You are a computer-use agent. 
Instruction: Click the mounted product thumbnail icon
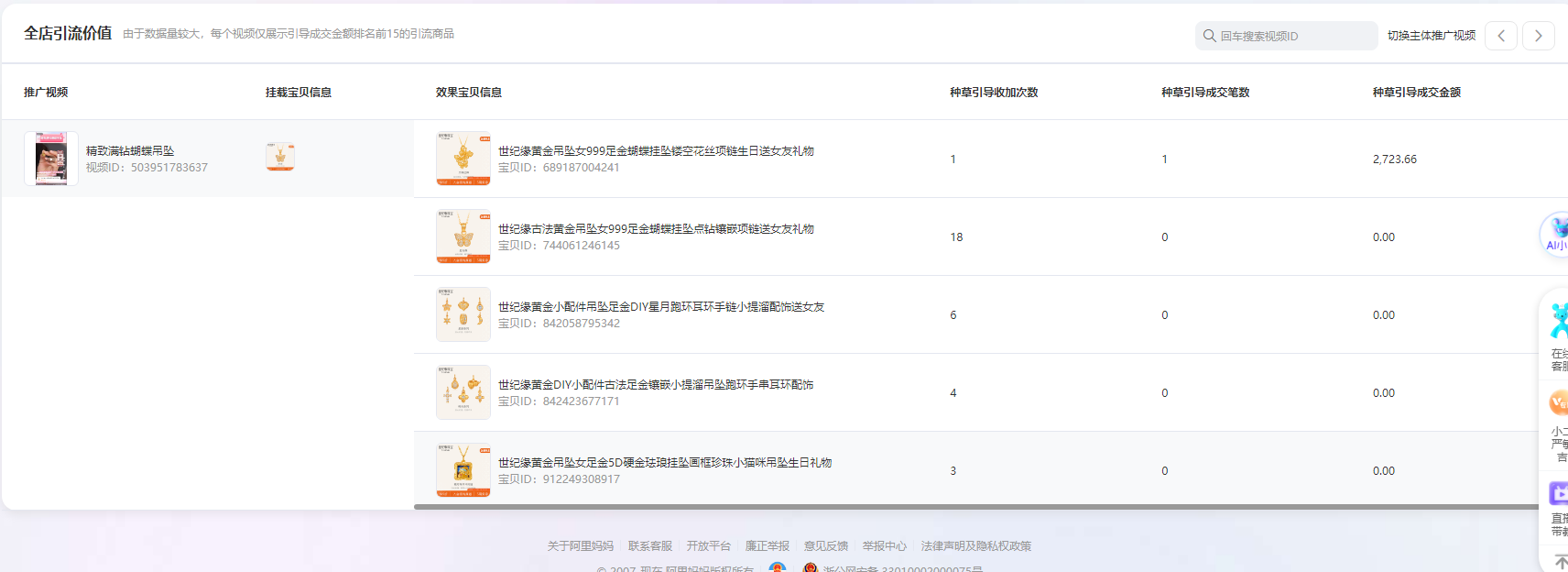280,157
